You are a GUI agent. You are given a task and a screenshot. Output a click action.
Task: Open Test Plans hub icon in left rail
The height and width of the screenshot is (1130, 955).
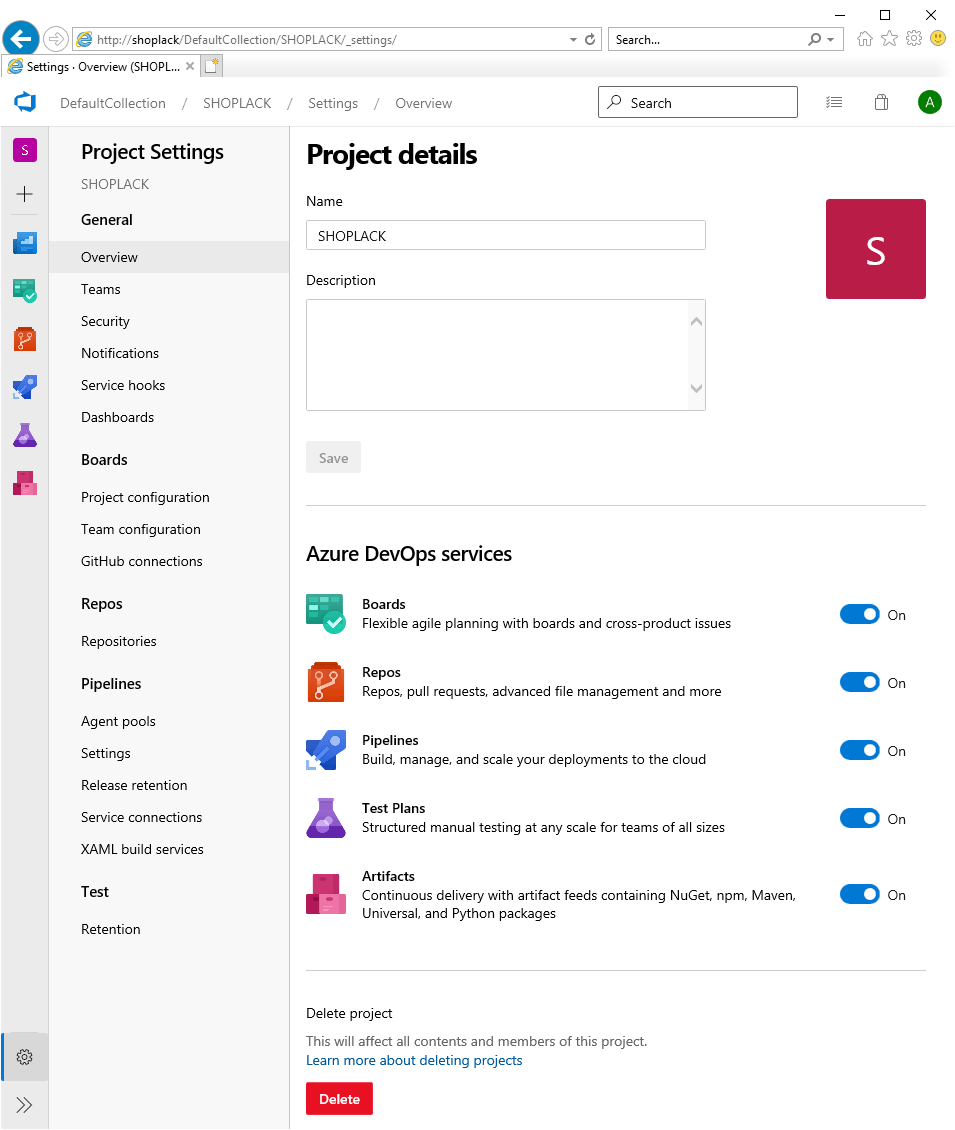click(25, 435)
